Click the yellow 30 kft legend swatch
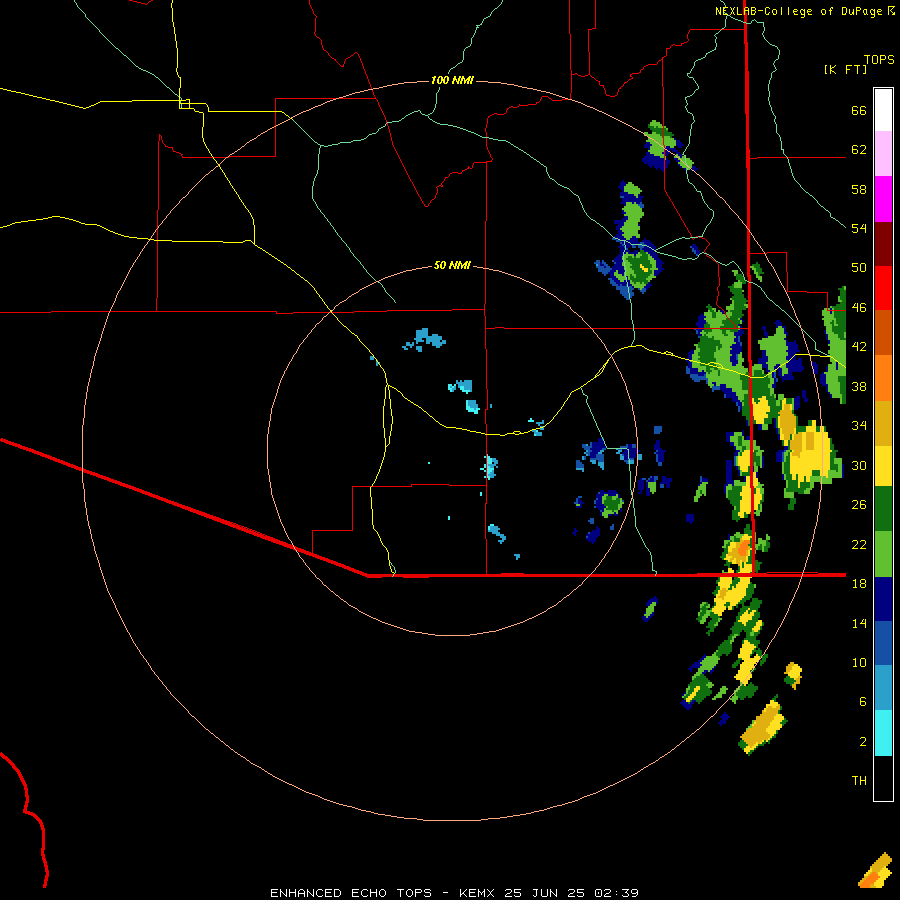This screenshot has height=900, width=900. [x=883, y=466]
